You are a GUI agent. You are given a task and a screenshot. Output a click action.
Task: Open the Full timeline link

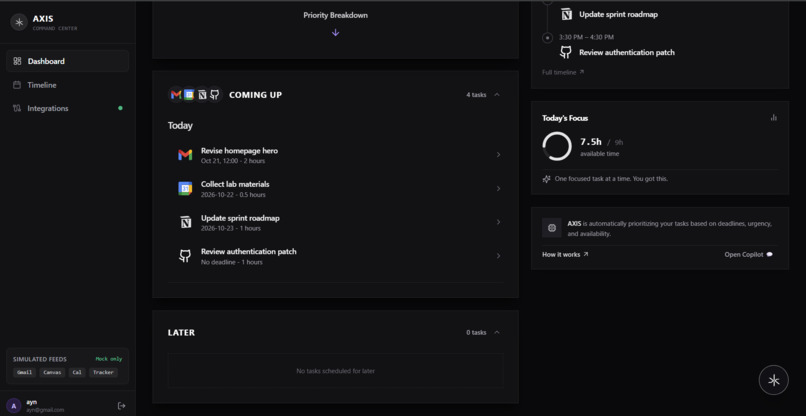click(563, 73)
